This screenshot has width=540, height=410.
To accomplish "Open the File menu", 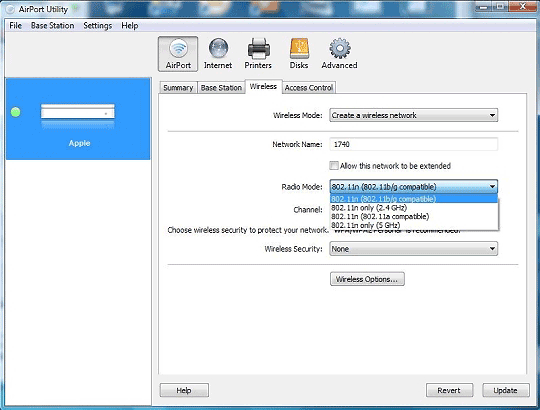I will click(x=15, y=25).
